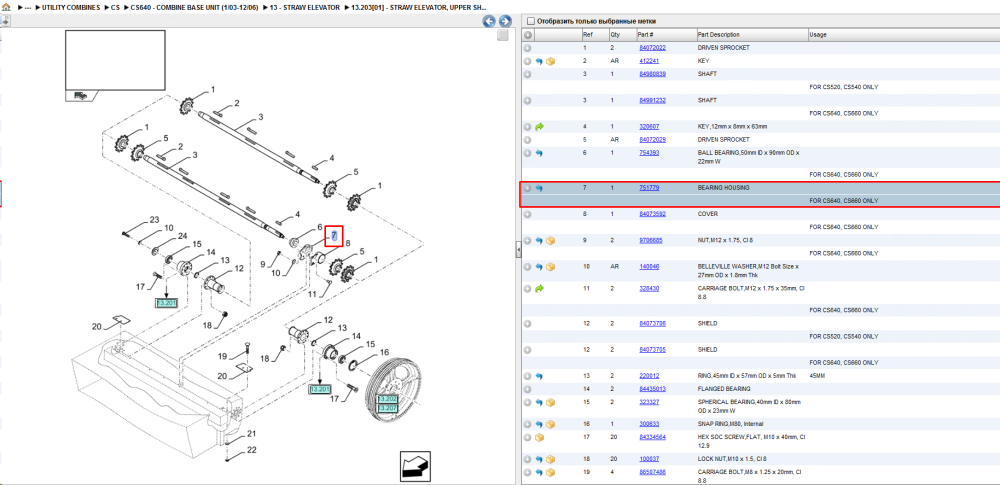Click the blue arrow for BELLEVILLE WASHER row
The height and width of the screenshot is (485, 1000).
coord(539,267)
